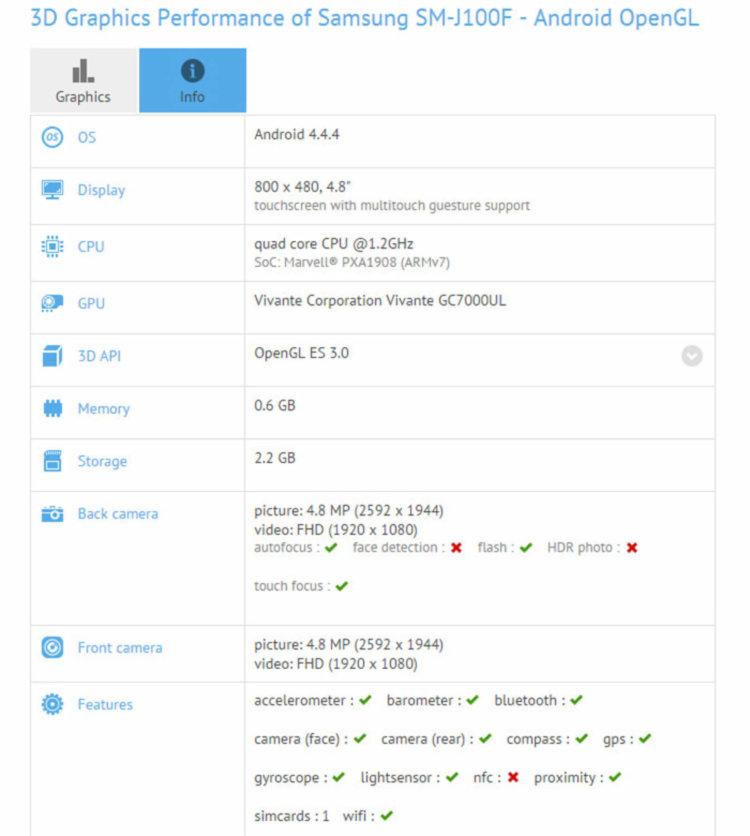
Task: Click the Front camera label
Action: (x=120, y=647)
